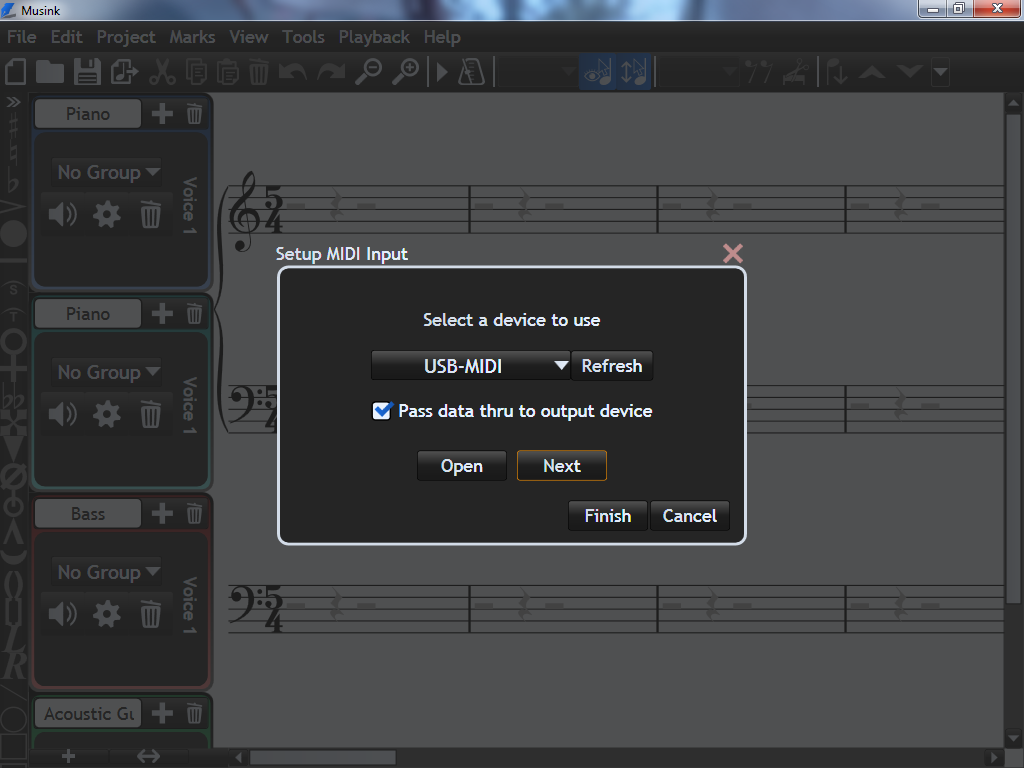Collapse the left symbol palette with the chevron

click(x=13, y=100)
